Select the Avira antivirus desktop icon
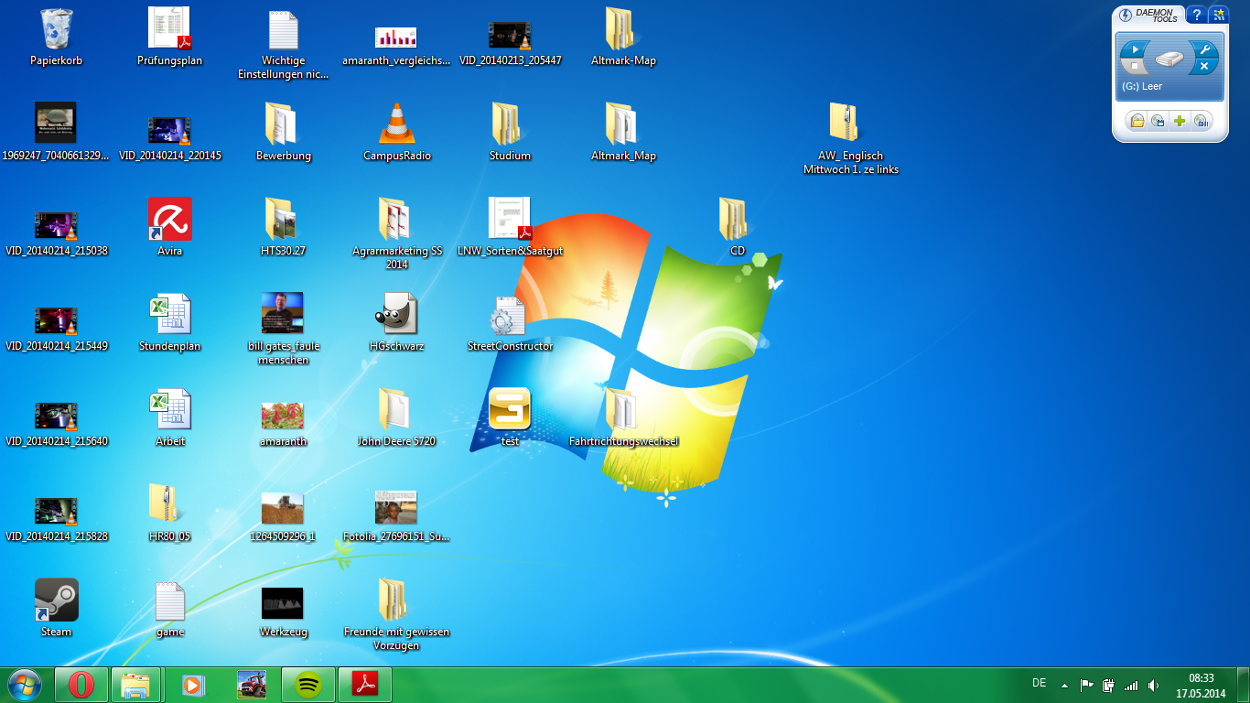 click(x=169, y=220)
